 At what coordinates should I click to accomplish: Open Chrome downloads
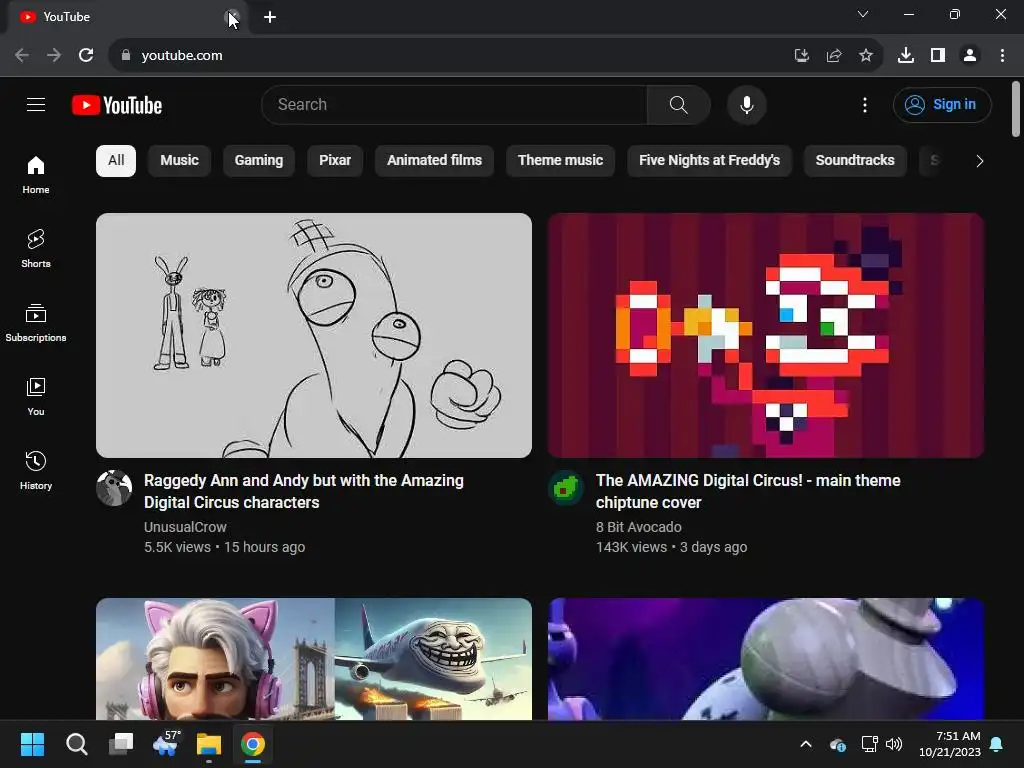click(906, 56)
